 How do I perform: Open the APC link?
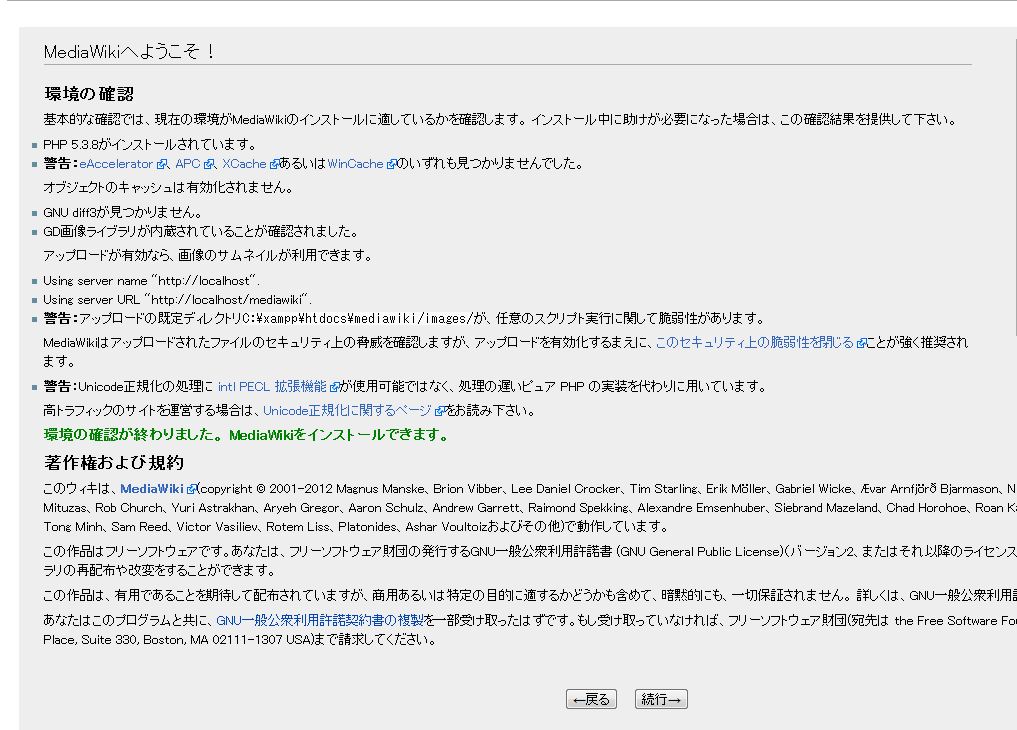click(187, 164)
